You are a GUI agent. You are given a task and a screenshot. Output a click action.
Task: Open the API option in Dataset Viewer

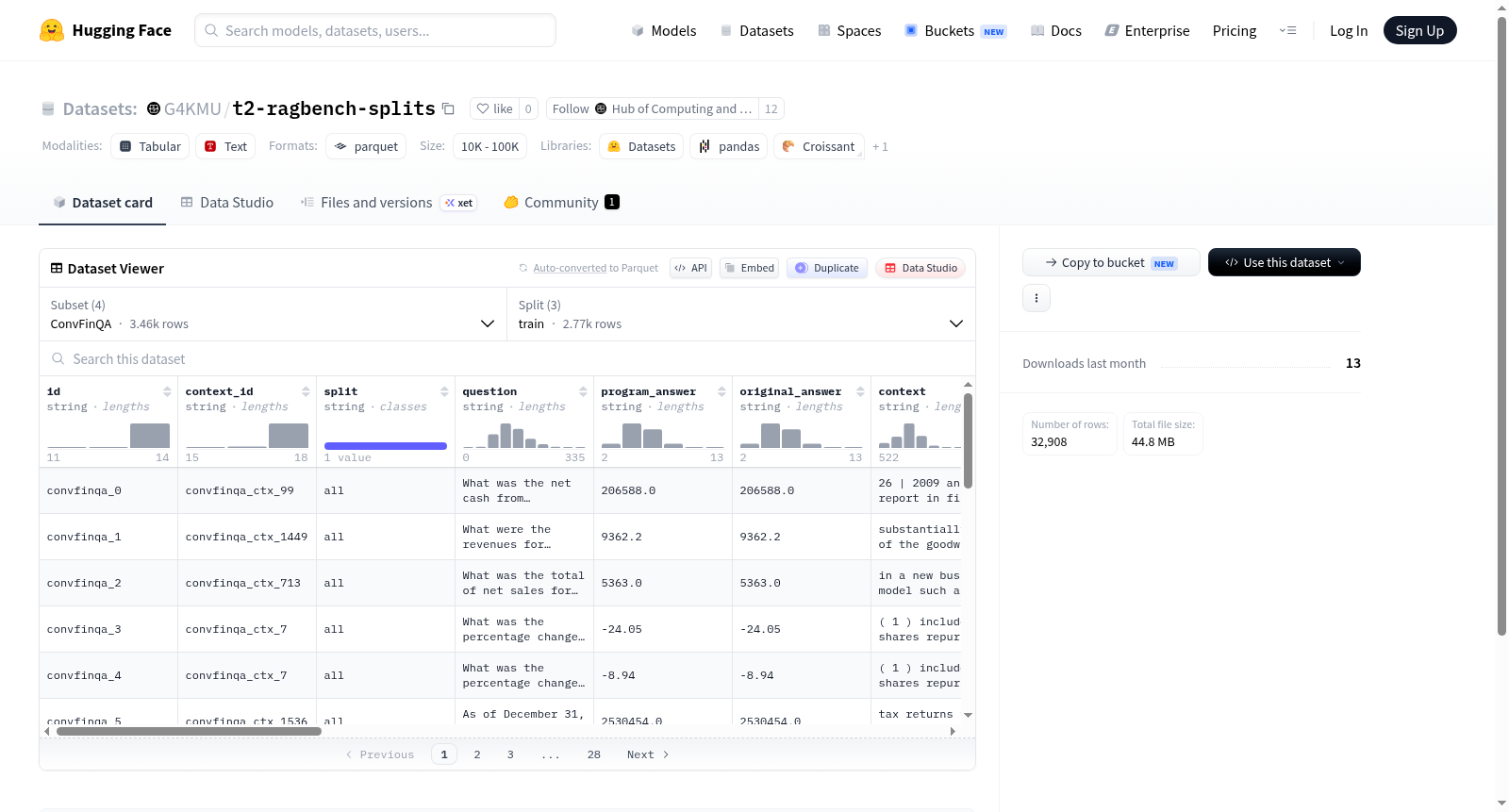pyautogui.click(x=690, y=268)
